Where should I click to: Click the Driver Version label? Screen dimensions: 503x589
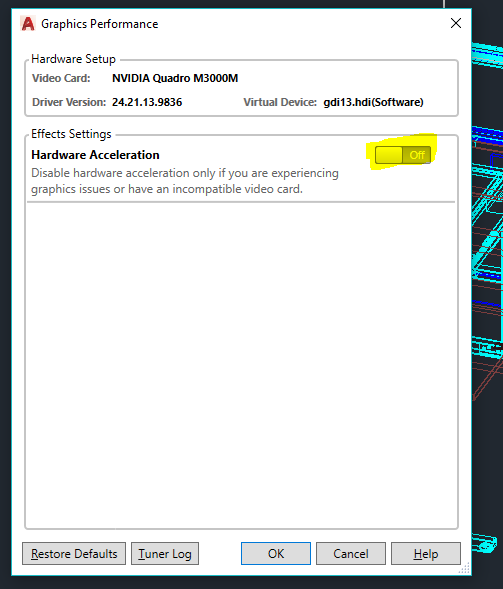[x=69, y=102]
